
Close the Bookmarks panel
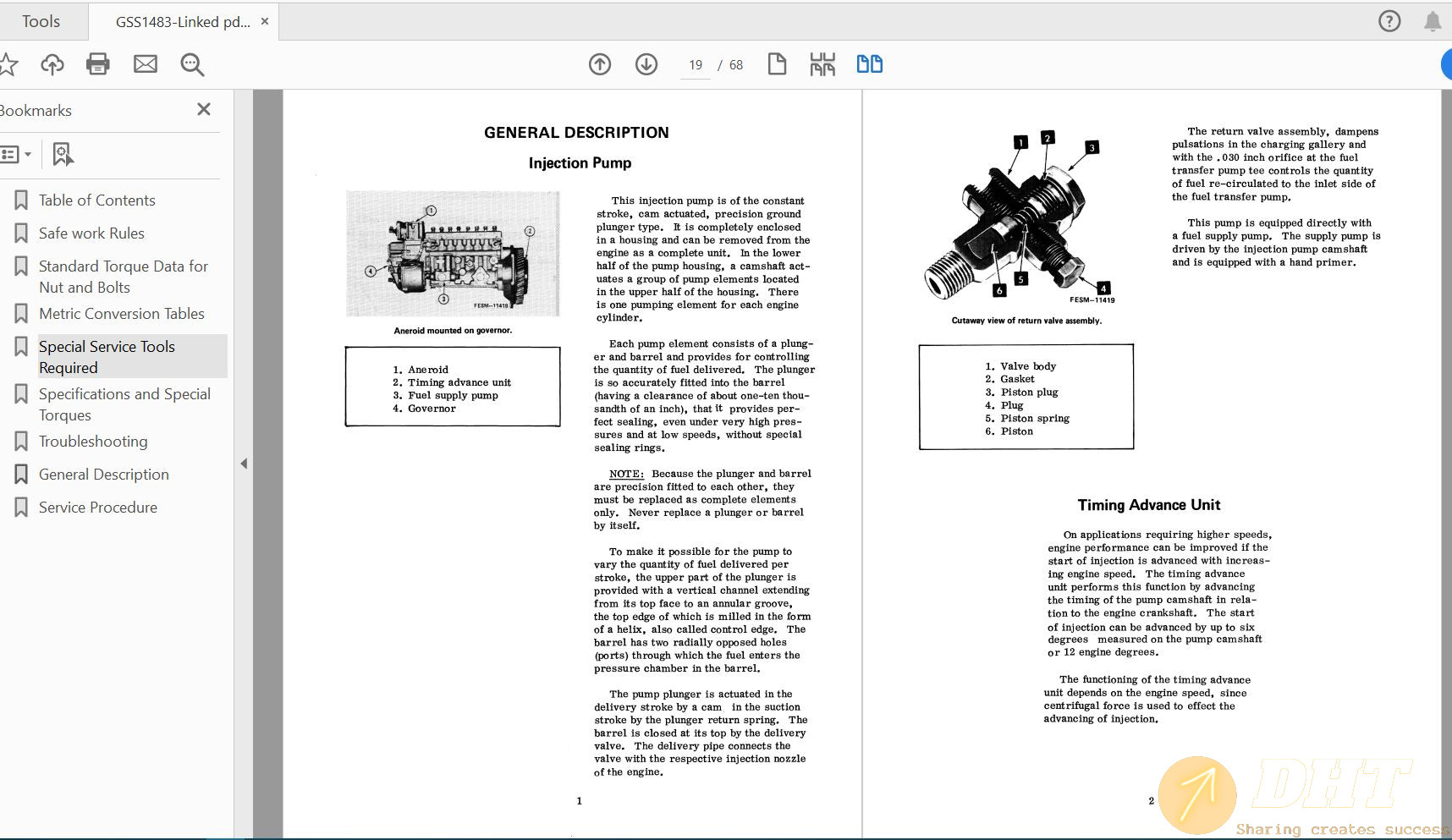tap(204, 109)
